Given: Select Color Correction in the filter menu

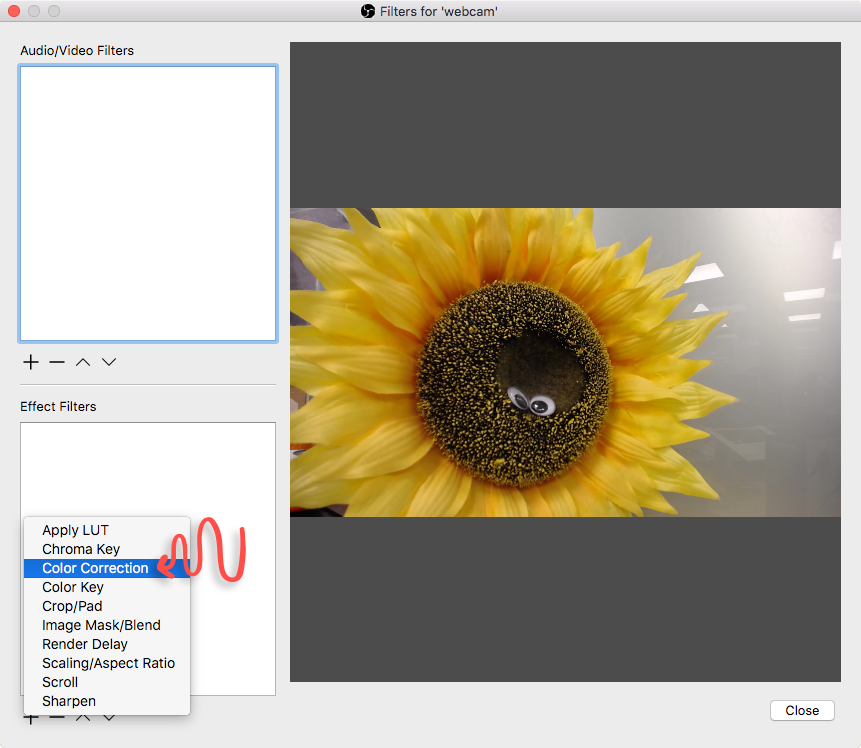Looking at the screenshot, I should pyautogui.click(x=107, y=568).
